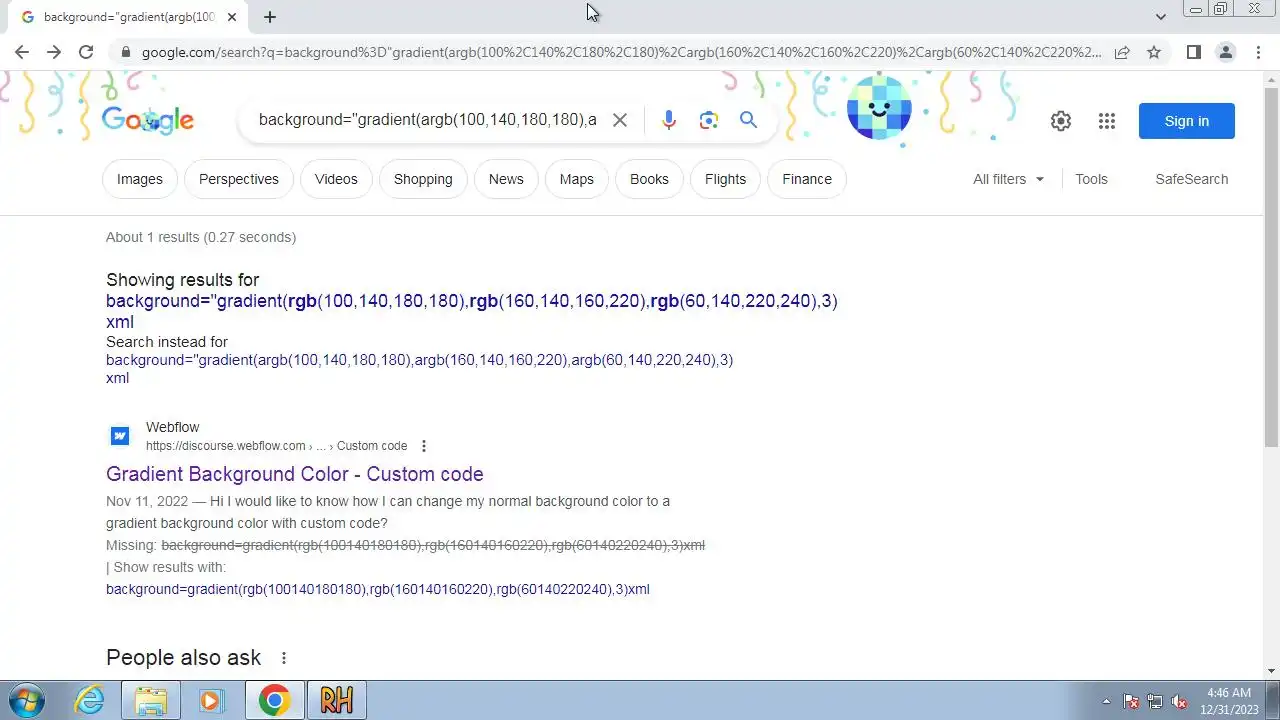
Task: Search by image with Google Lens
Action: [709, 120]
